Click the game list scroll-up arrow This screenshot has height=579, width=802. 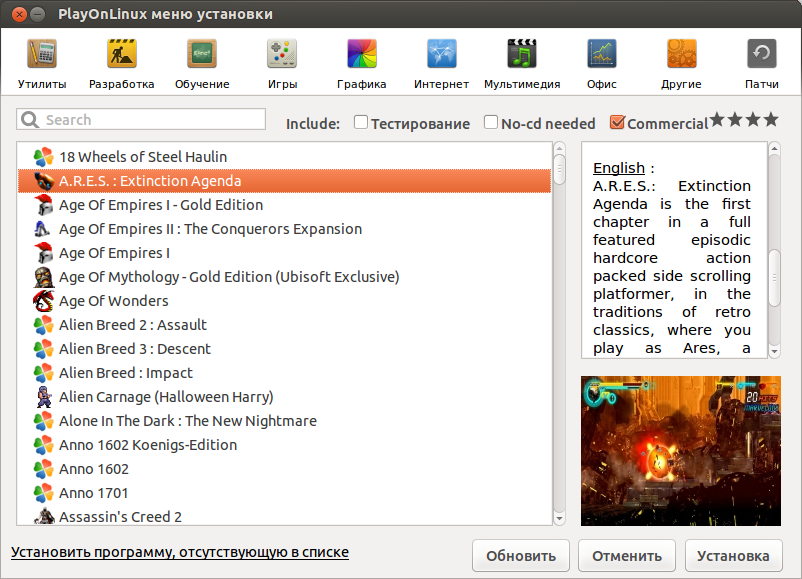click(559, 149)
